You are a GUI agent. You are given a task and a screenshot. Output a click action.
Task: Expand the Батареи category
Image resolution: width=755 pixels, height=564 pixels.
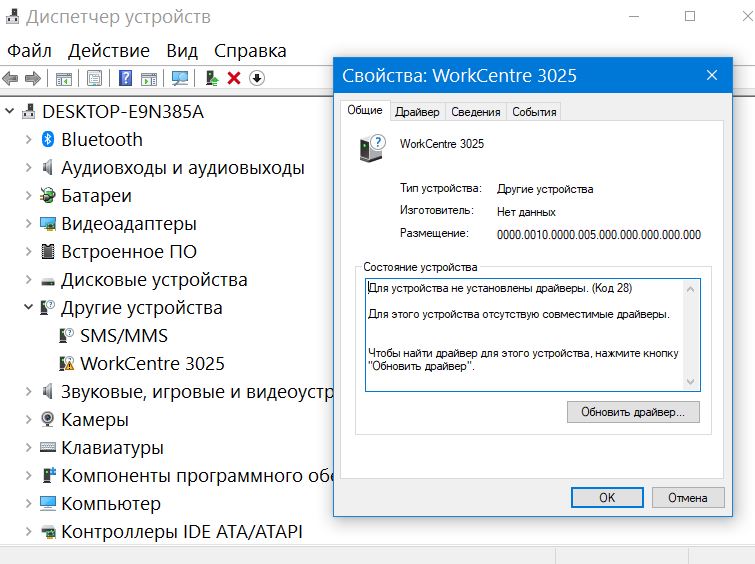pyautogui.click(x=28, y=196)
